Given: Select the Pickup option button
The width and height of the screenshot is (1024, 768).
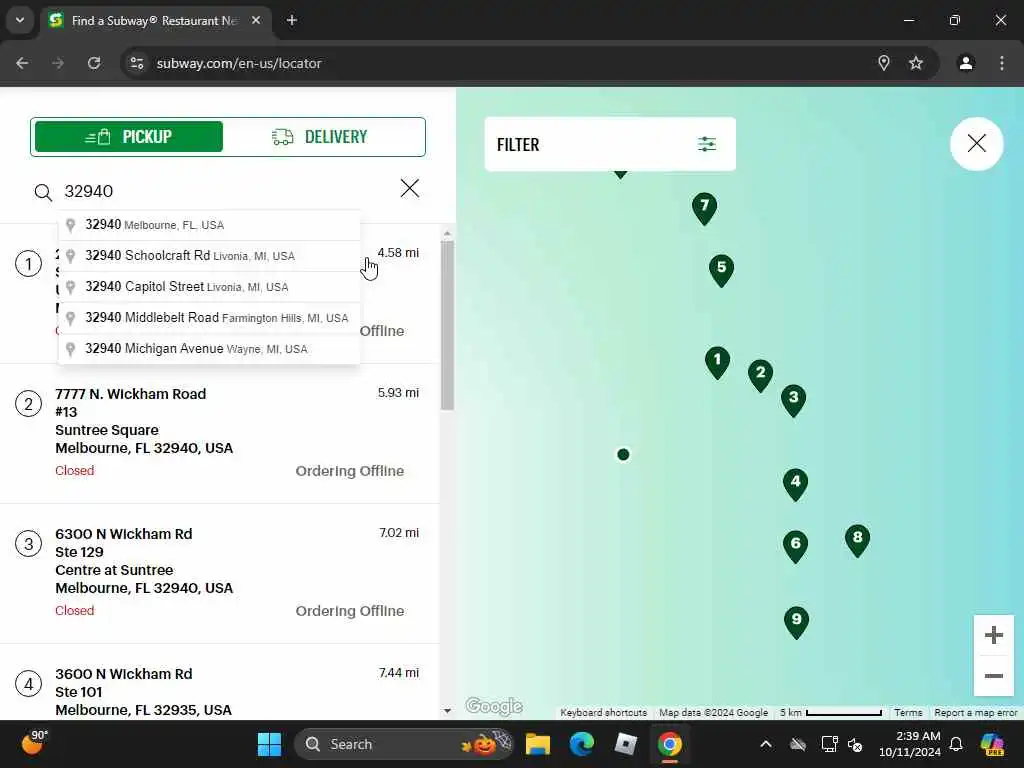Looking at the screenshot, I should coord(129,136).
